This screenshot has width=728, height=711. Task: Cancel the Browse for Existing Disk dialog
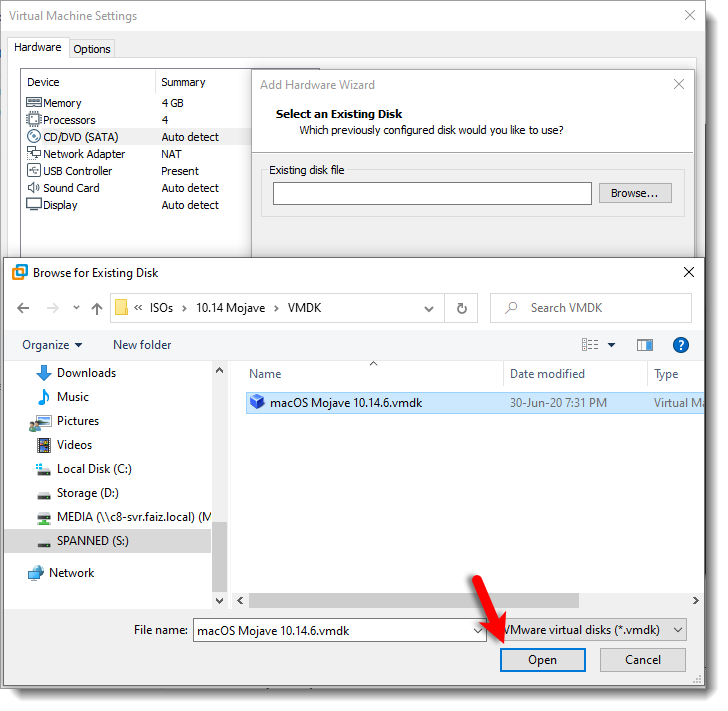pyautogui.click(x=643, y=660)
